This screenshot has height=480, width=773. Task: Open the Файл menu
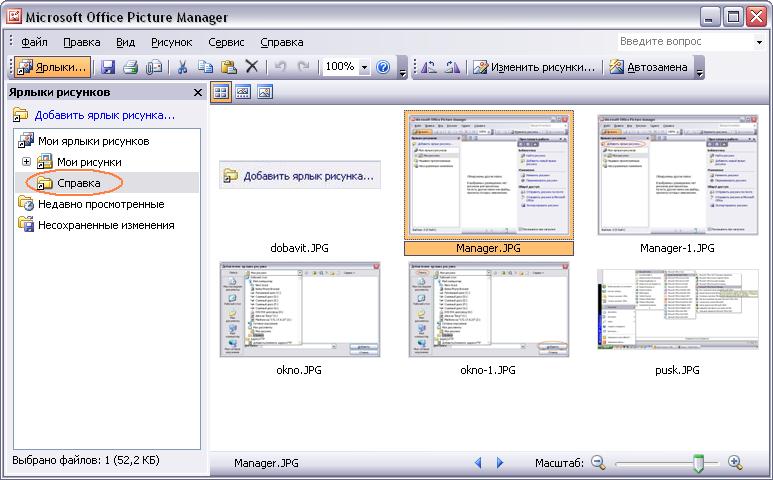pos(34,42)
